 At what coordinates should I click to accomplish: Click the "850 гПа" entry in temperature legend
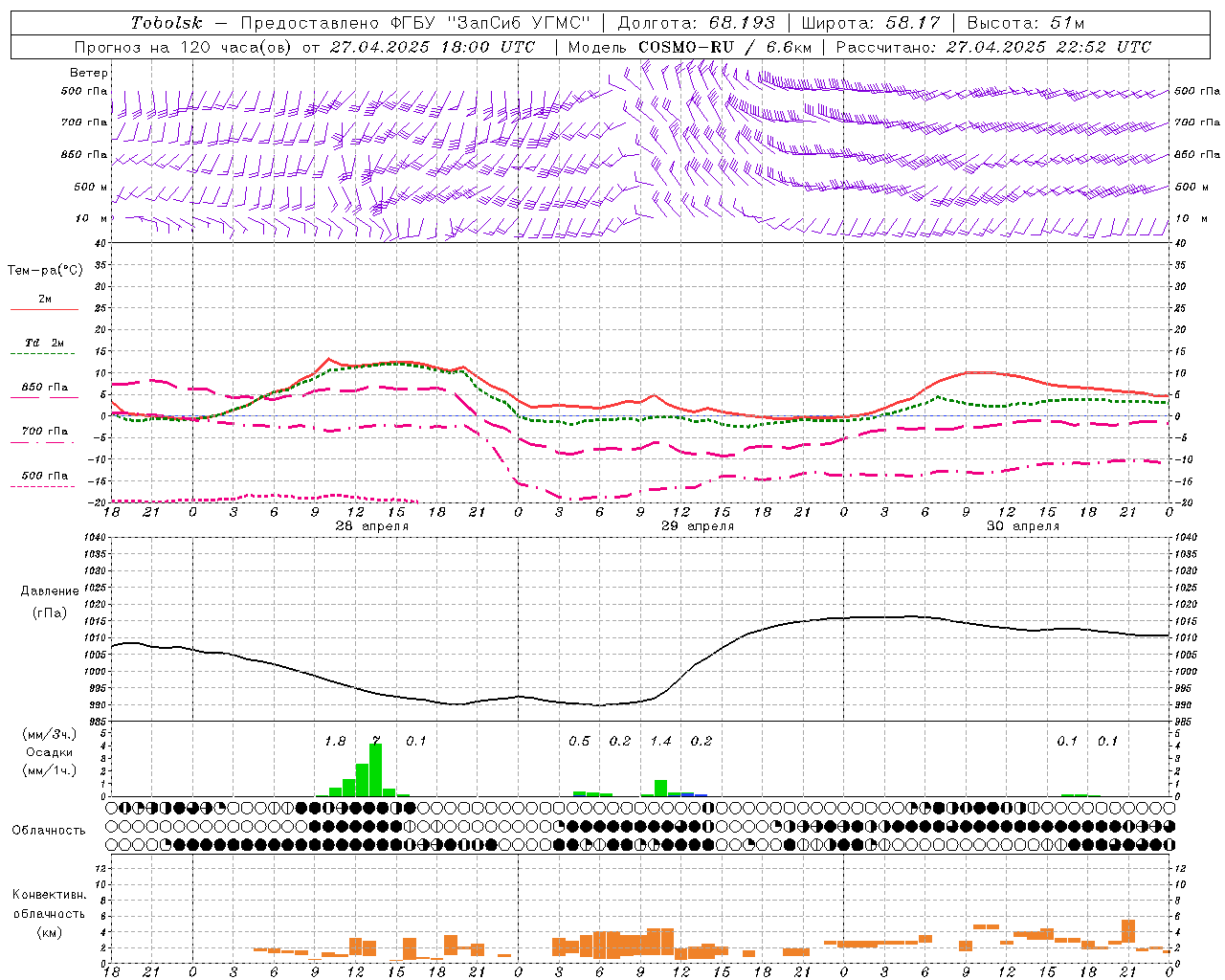(x=45, y=388)
